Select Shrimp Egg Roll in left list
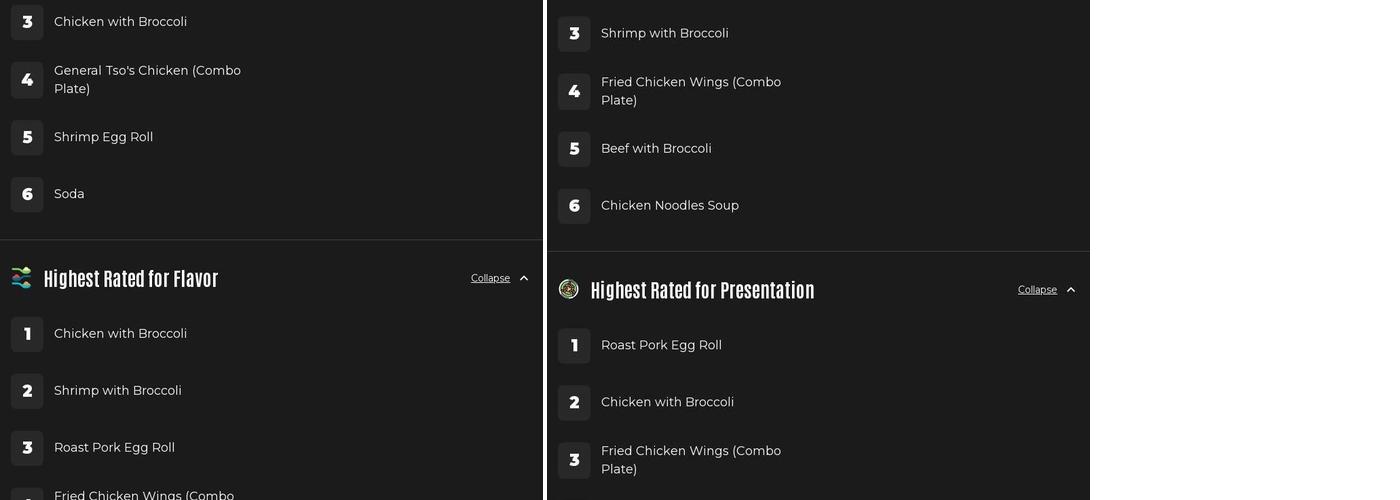This screenshot has height=500, width=1400. click(103, 137)
